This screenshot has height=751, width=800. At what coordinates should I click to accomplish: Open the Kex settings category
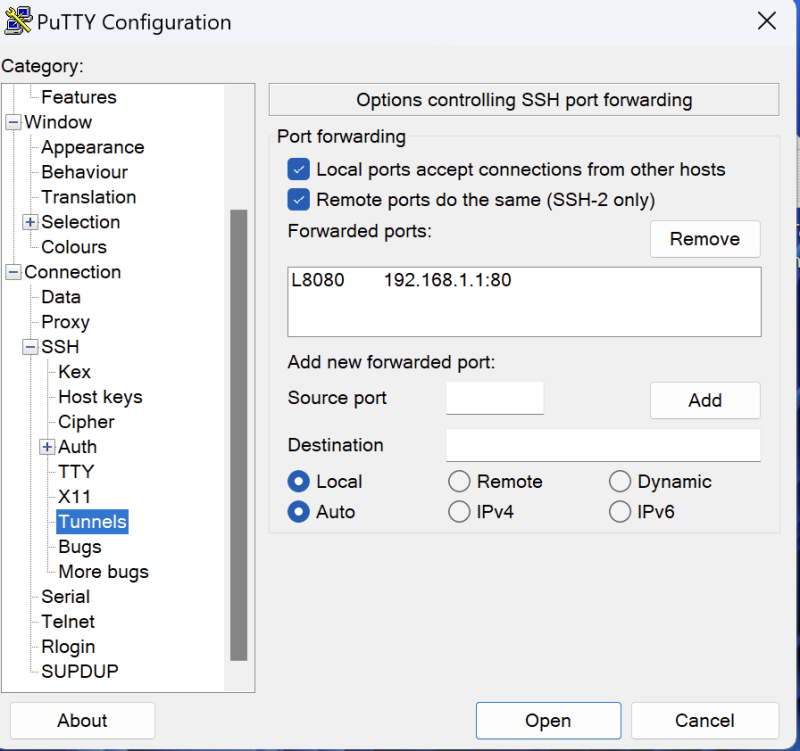[74, 372]
